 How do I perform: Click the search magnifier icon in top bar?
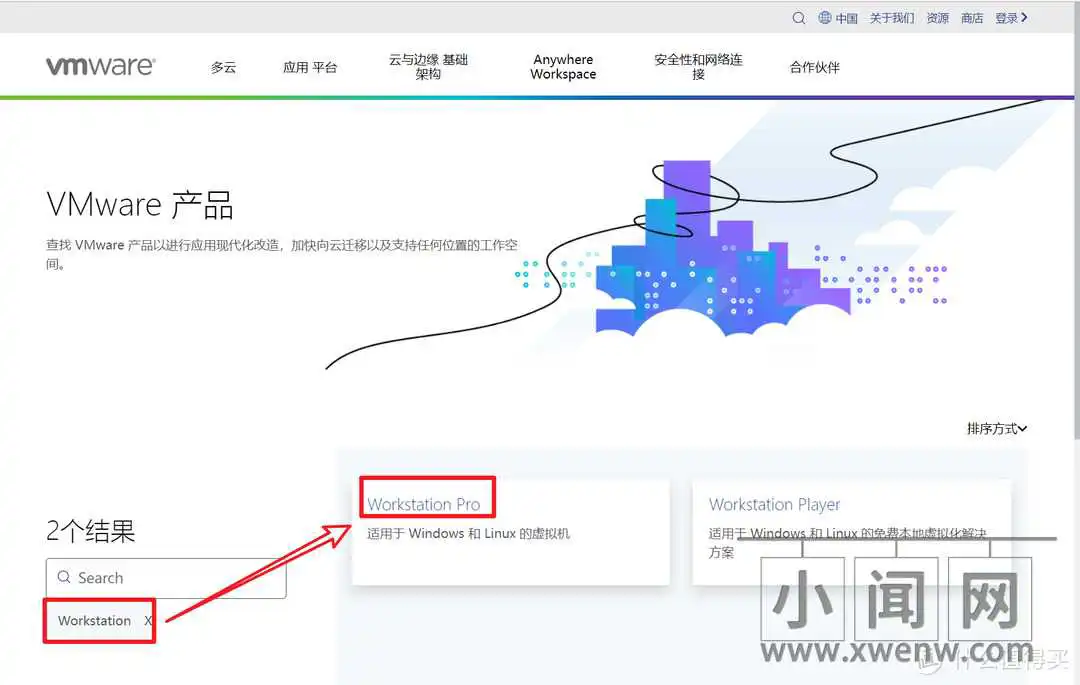click(x=798, y=18)
